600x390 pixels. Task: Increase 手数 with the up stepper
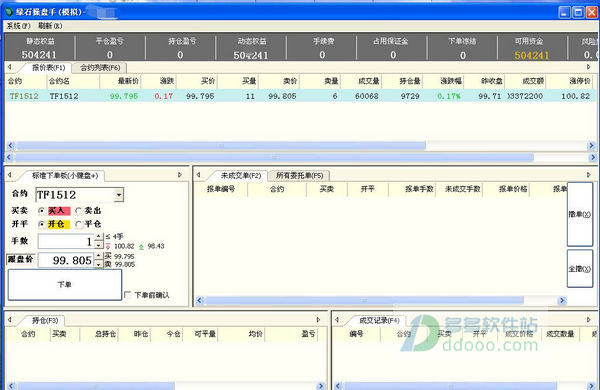coord(98,237)
